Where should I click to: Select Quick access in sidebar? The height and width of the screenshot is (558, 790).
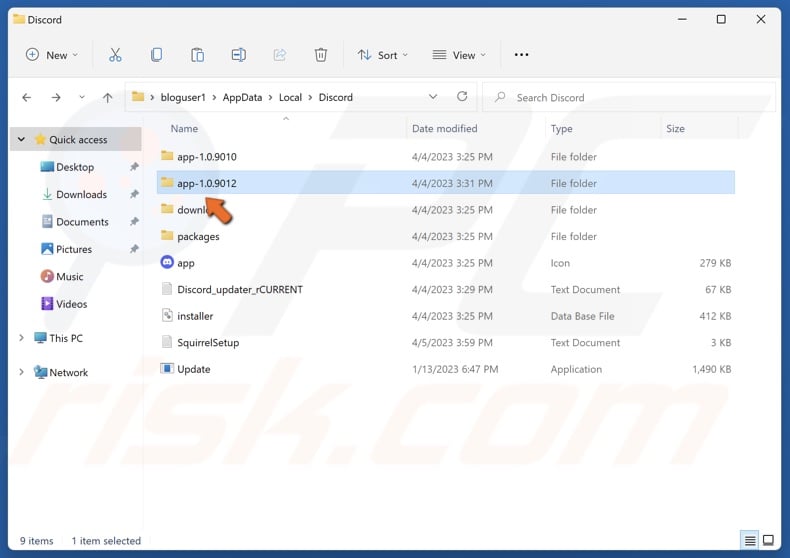pyautogui.click(x=78, y=140)
